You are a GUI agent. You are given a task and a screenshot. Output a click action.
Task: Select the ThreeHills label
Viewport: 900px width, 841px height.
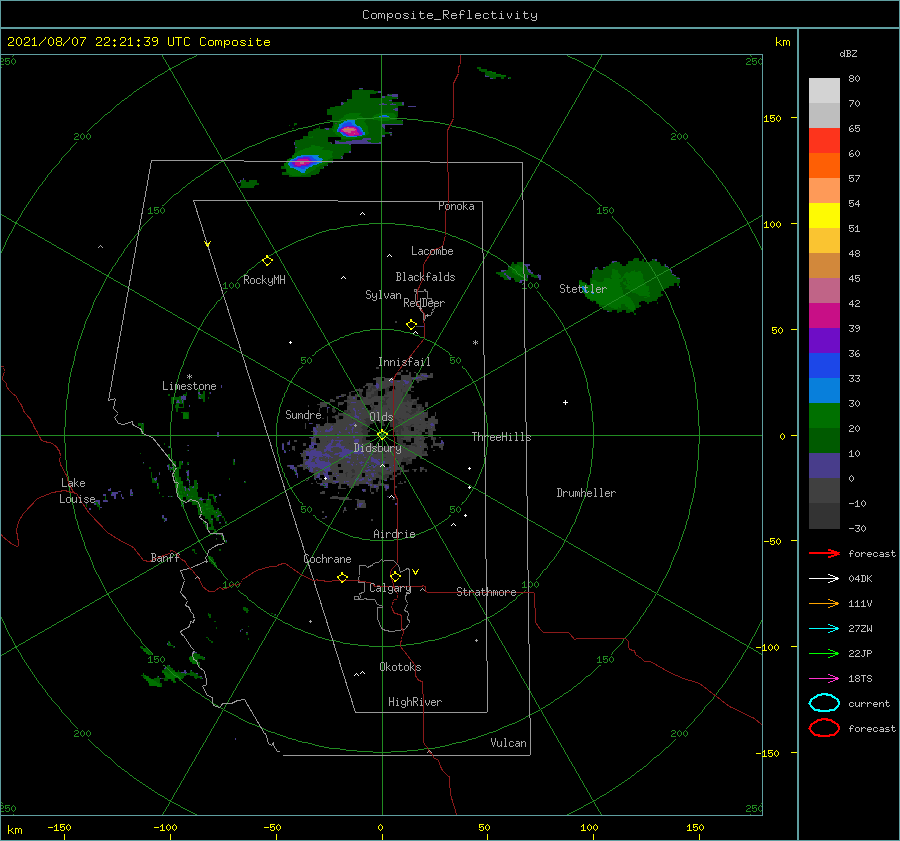[502, 437]
